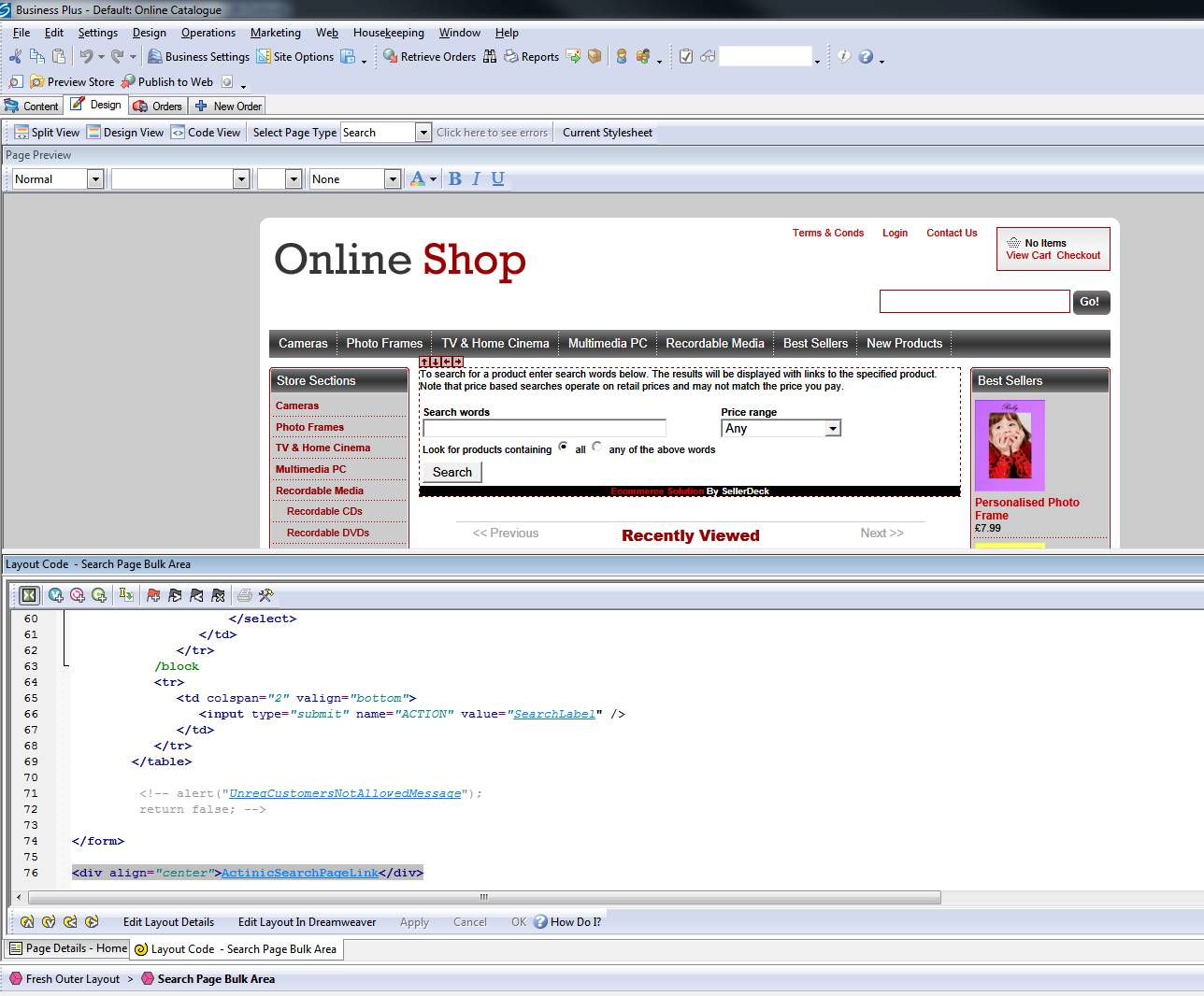Viewport: 1204px width, 996px height.
Task: Open the Select Page Type dropdown
Action: click(423, 133)
